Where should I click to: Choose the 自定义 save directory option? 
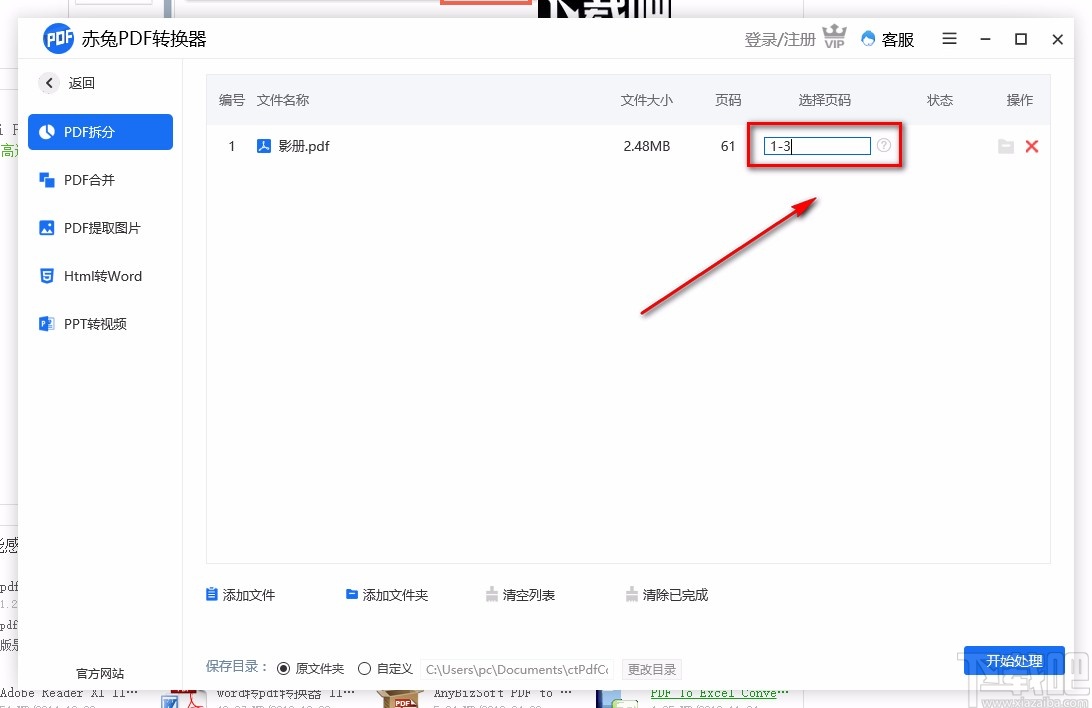[x=366, y=668]
